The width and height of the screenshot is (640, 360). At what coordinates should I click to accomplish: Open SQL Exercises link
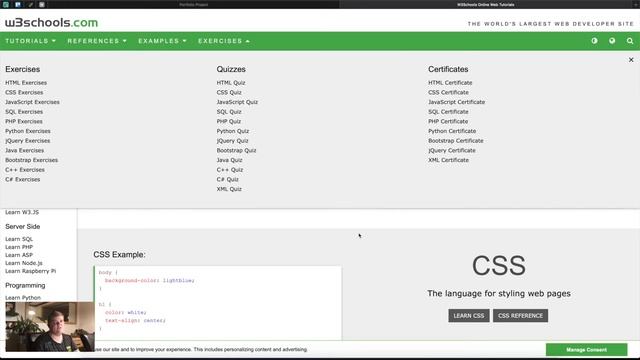tap(24, 111)
